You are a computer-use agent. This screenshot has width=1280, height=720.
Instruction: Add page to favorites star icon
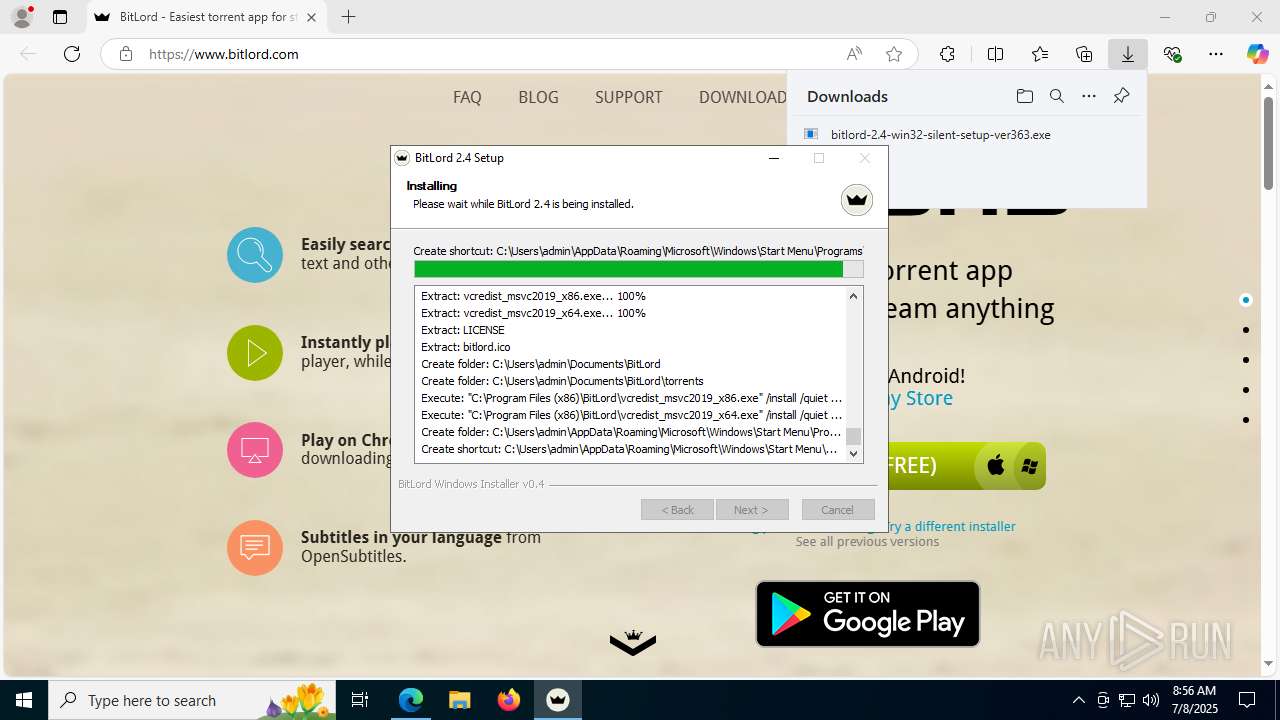[x=894, y=54]
